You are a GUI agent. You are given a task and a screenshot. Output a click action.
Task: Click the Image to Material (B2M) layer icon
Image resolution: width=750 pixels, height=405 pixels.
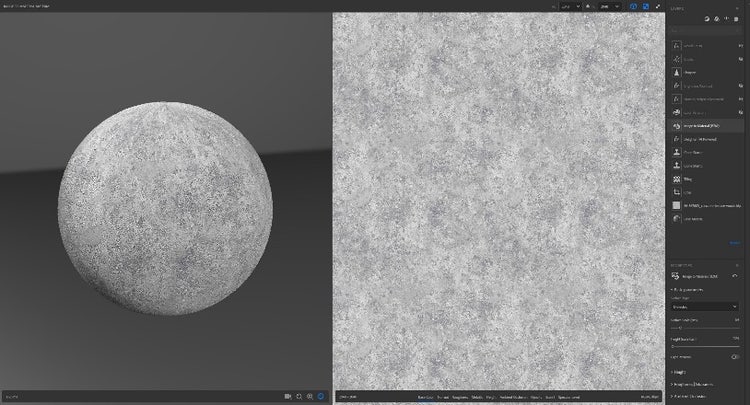pyautogui.click(x=676, y=126)
